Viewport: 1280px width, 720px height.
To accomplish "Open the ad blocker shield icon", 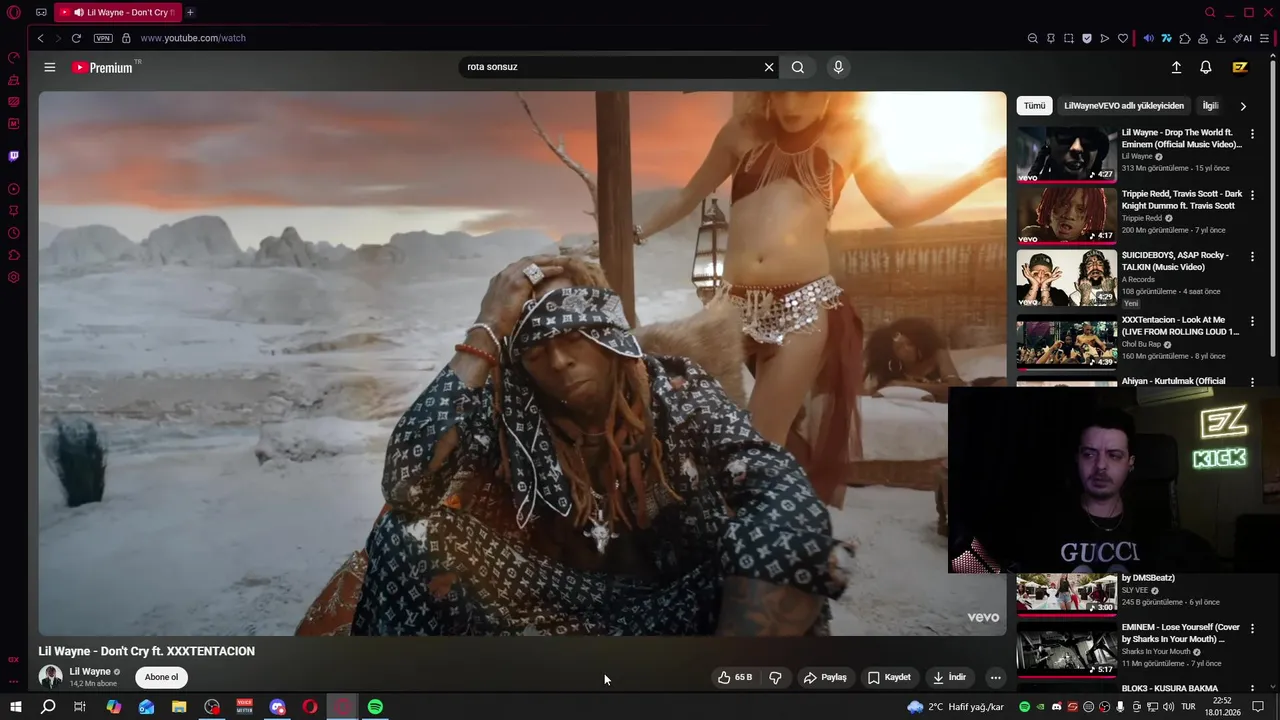I will coord(1087,38).
